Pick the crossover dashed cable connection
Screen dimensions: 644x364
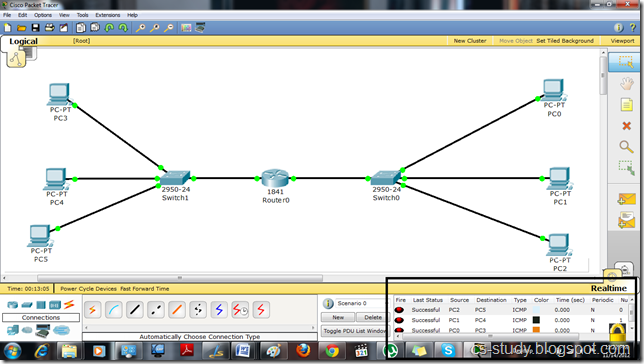point(156,310)
